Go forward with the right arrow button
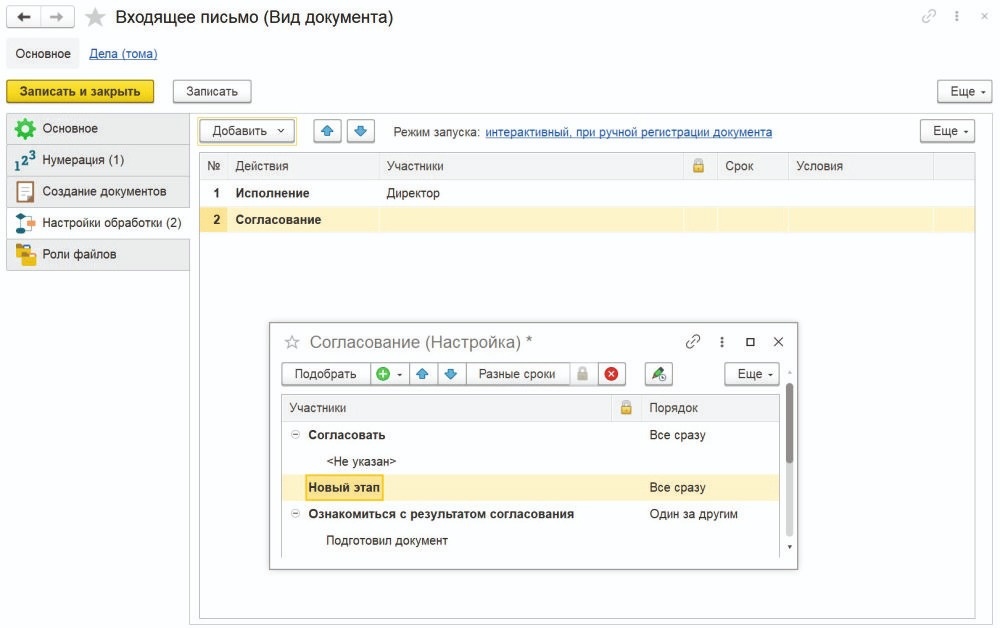Image resolution: width=1000 pixels, height=628 pixels. 57,17
